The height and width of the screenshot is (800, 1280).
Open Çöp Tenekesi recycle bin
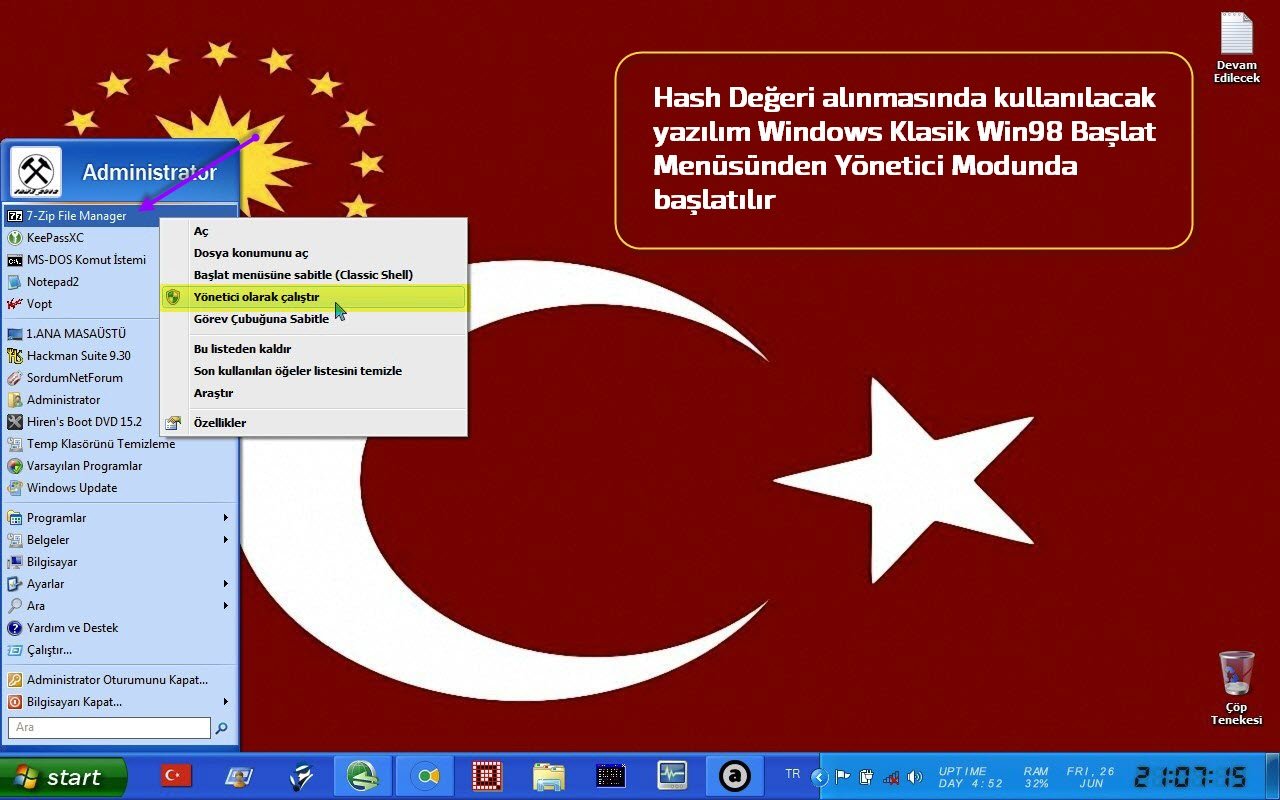point(1236,688)
